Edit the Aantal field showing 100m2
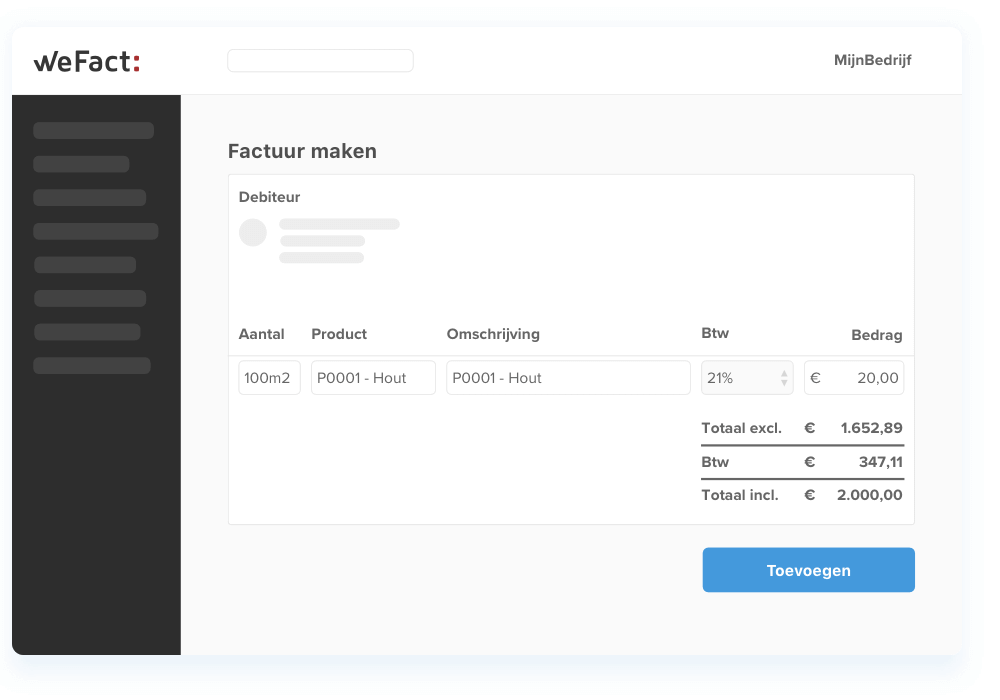The width and height of the screenshot is (1000, 700). [x=268, y=377]
